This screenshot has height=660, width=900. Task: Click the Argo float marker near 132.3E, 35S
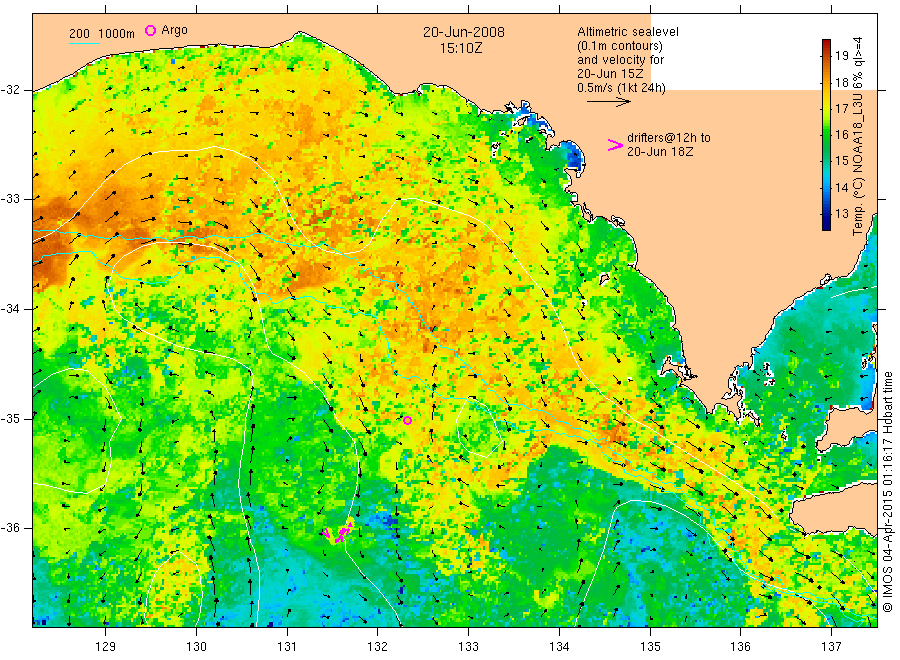point(407,421)
